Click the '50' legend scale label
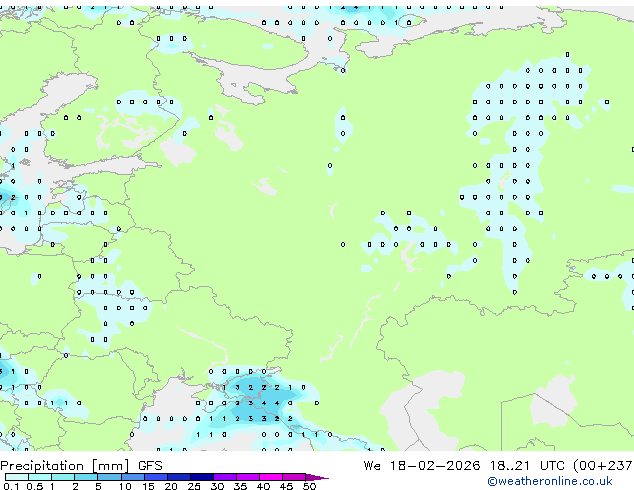634x490 pixels. pyautogui.click(x=309, y=486)
